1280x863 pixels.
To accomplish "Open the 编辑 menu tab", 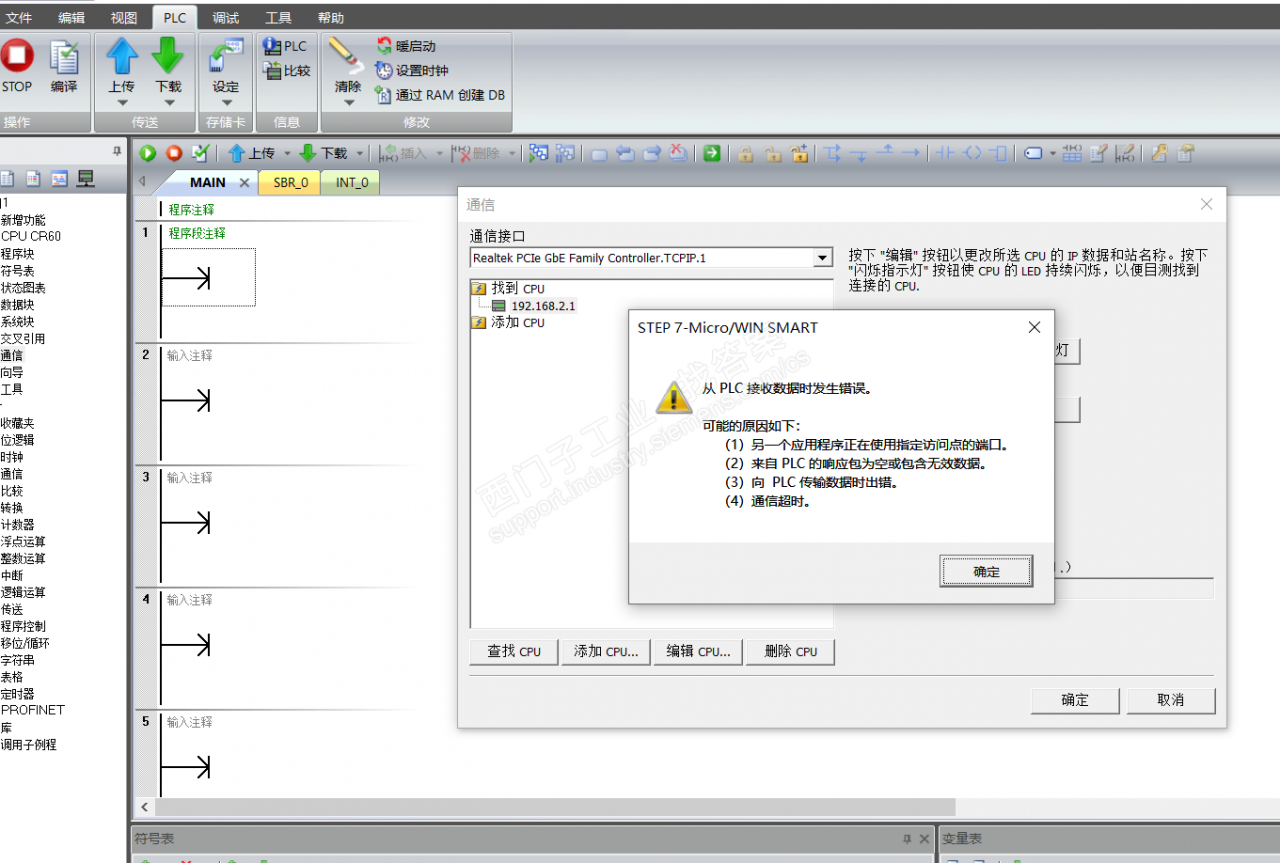I will 72,18.
